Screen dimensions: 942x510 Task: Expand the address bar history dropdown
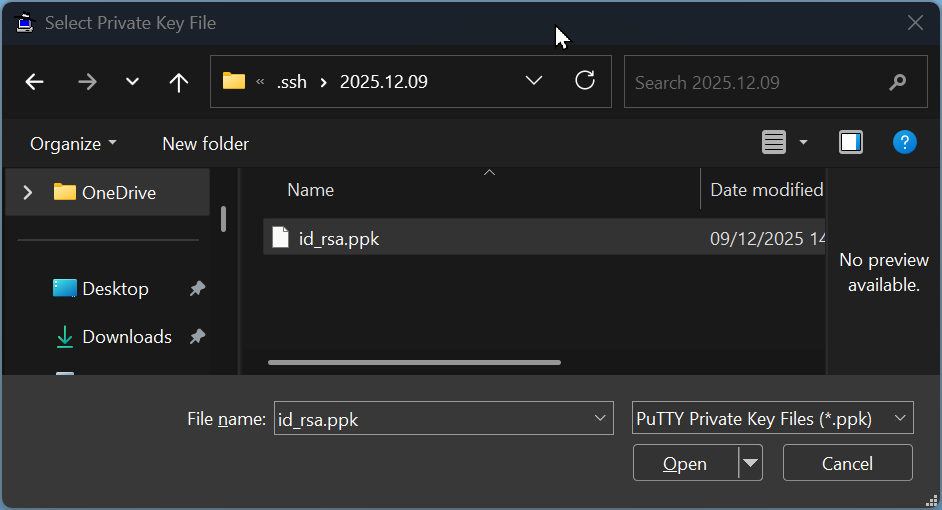(534, 81)
